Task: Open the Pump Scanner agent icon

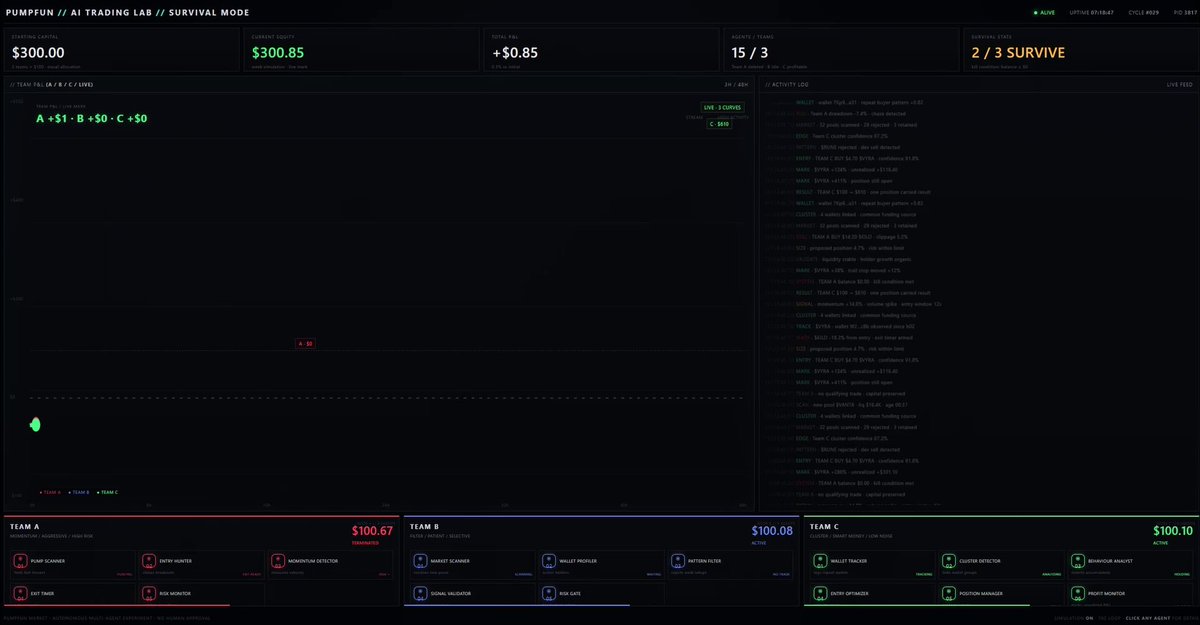Action: click(20, 563)
